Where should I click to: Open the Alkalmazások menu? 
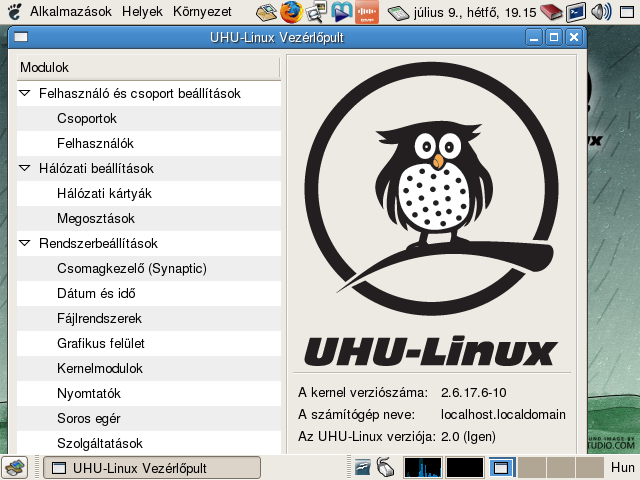(x=71, y=11)
